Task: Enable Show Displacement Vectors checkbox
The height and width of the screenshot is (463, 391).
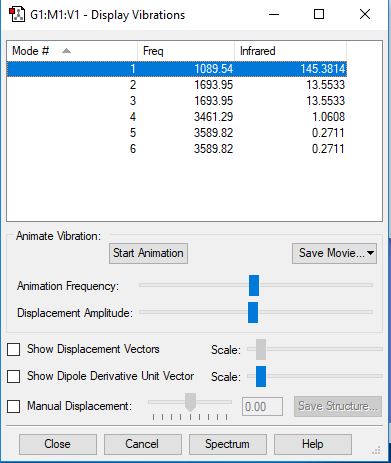Action: pos(14,350)
